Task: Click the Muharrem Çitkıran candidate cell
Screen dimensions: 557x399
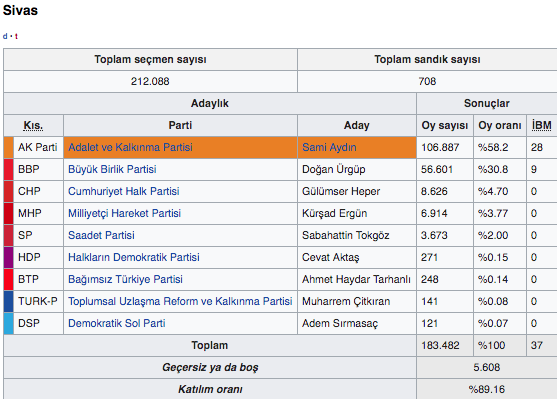Action: tap(357, 302)
